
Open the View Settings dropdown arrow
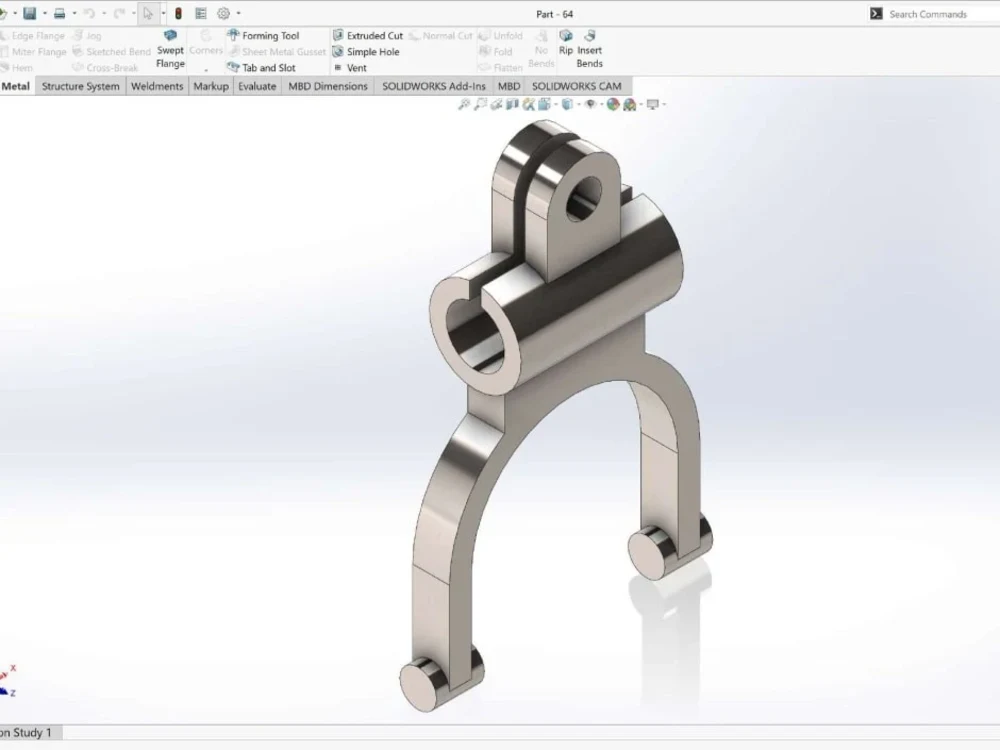[x=664, y=104]
